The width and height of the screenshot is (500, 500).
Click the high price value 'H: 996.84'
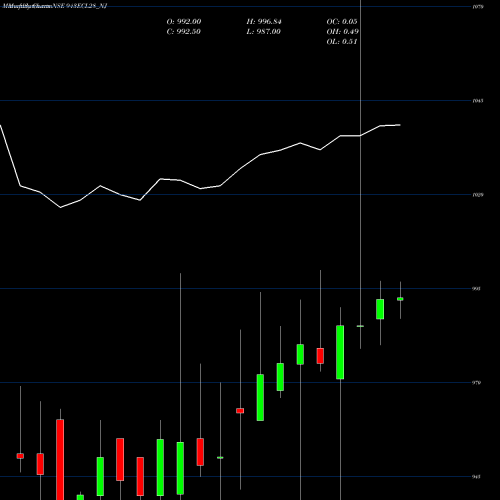click(x=264, y=22)
